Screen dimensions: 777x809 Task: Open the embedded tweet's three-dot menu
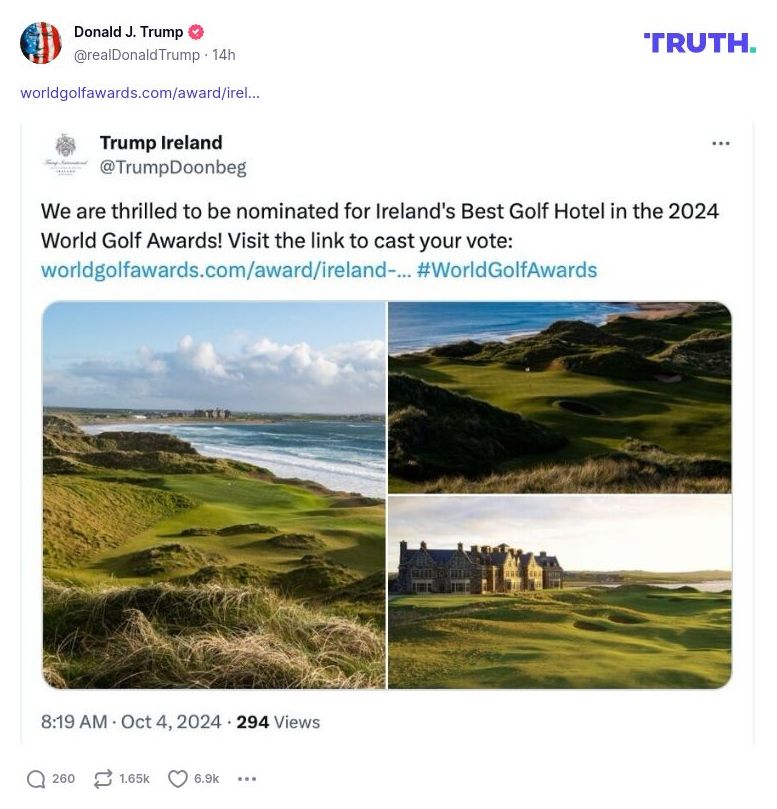[x=721, y=144]
